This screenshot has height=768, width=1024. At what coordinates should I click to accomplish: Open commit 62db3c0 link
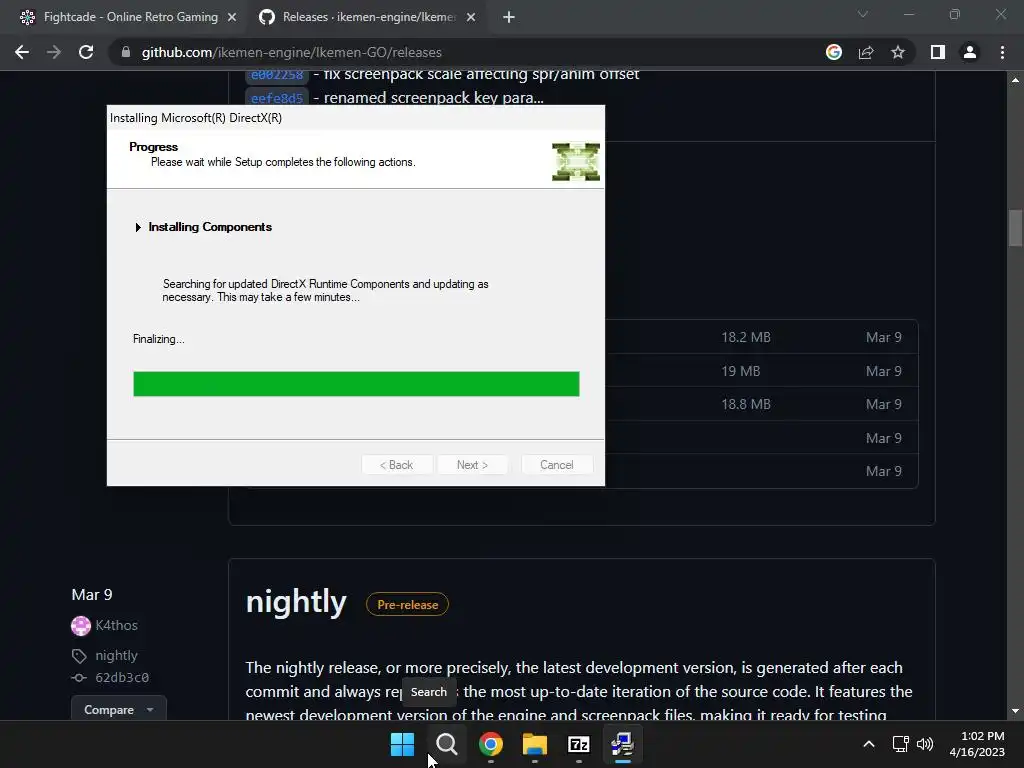[122, 677]
